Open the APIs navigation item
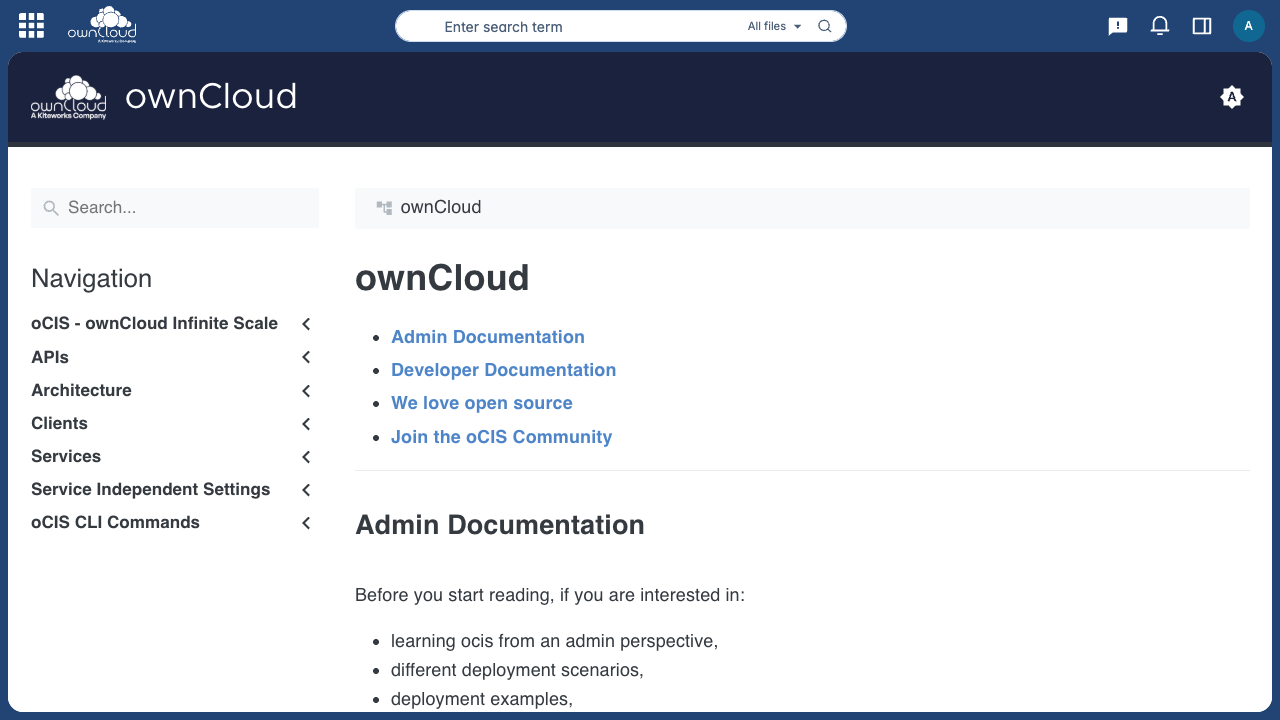This screenshot has width=1280, height=720. coord(50,357)
